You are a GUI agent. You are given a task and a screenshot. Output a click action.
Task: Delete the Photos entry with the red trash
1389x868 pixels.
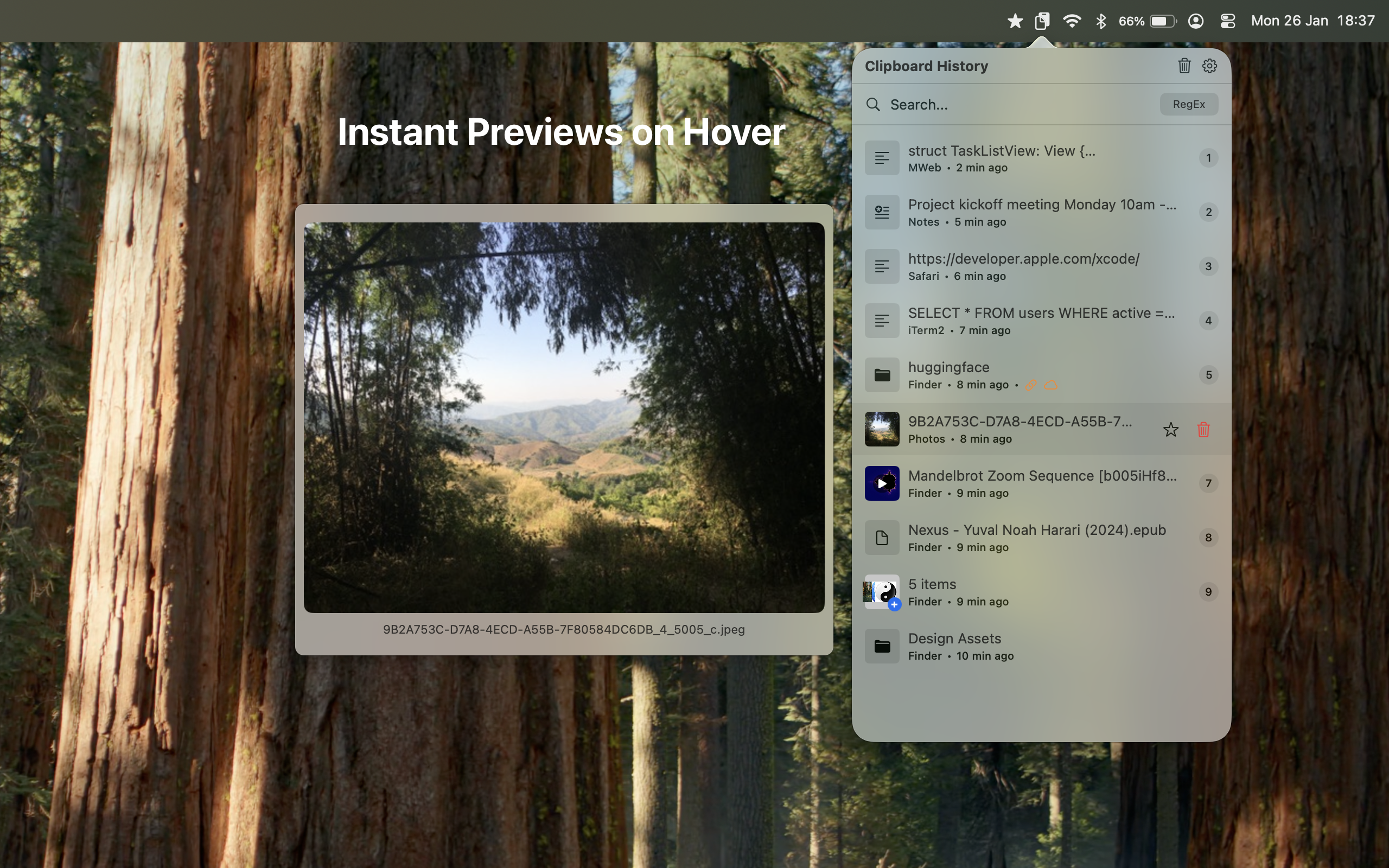pos(1203,430)
